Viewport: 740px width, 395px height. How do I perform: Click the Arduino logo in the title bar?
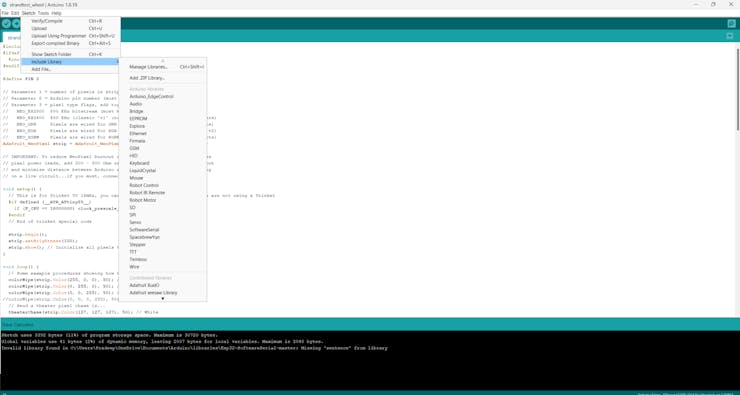(4, 5)
